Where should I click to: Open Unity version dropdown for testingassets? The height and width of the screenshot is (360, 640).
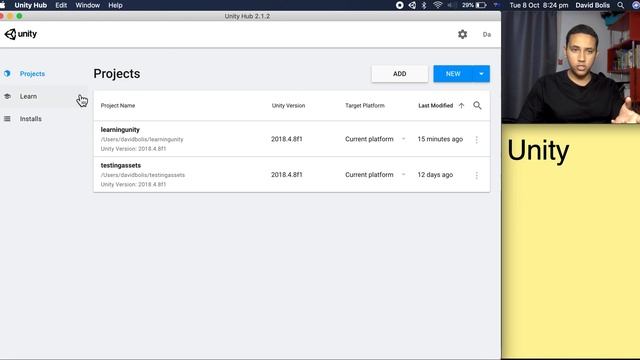287,175
